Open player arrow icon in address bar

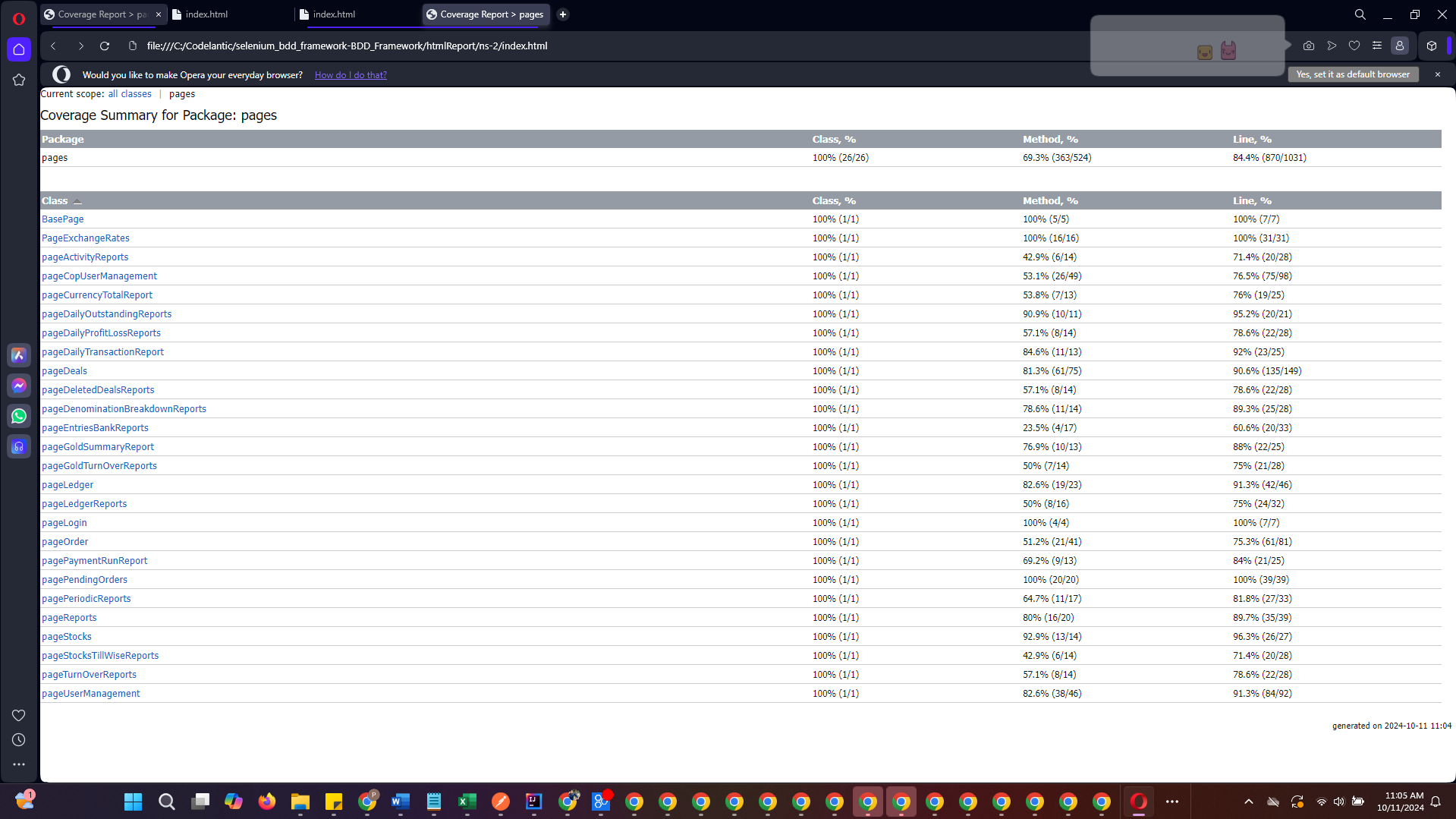click(1332, 46)
